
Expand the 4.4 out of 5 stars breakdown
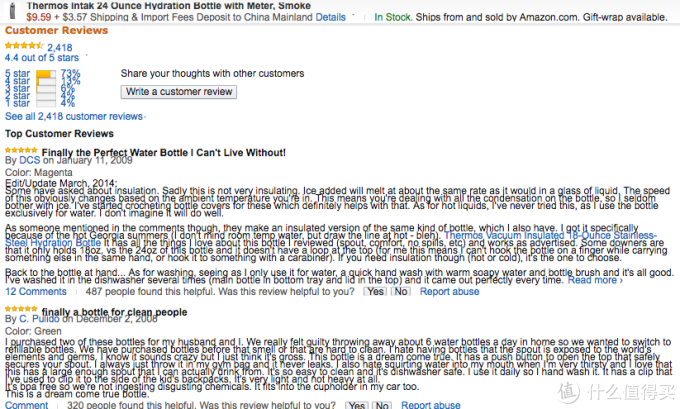(x=42, y=58)
